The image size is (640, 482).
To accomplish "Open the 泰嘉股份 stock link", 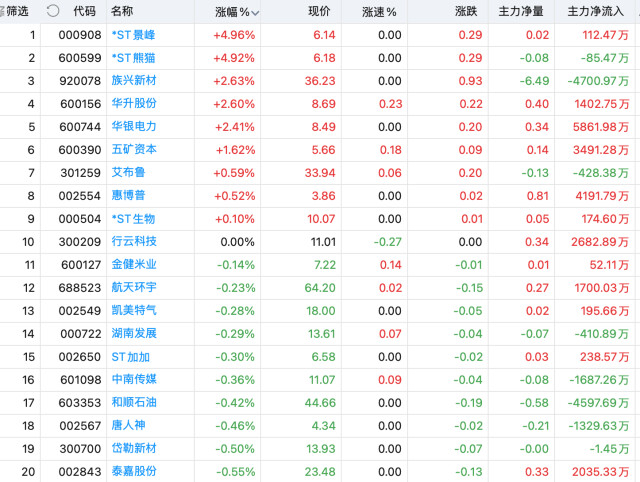I will click(x=134, y=470).
